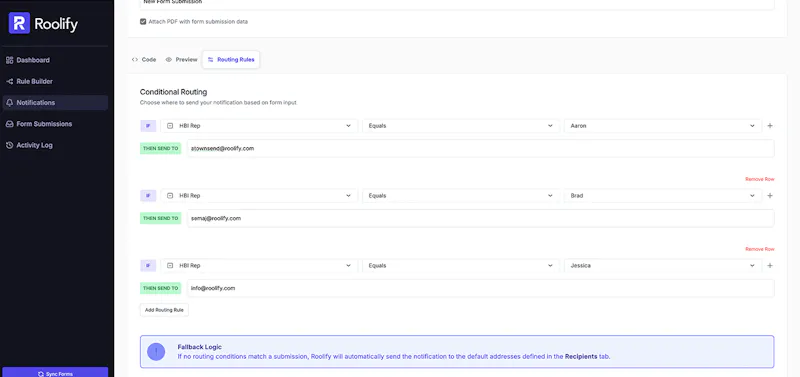Click the Activity Log history icon
This screenshot has height=377, width=800.
pyautogui.click(x=9, y=145)
